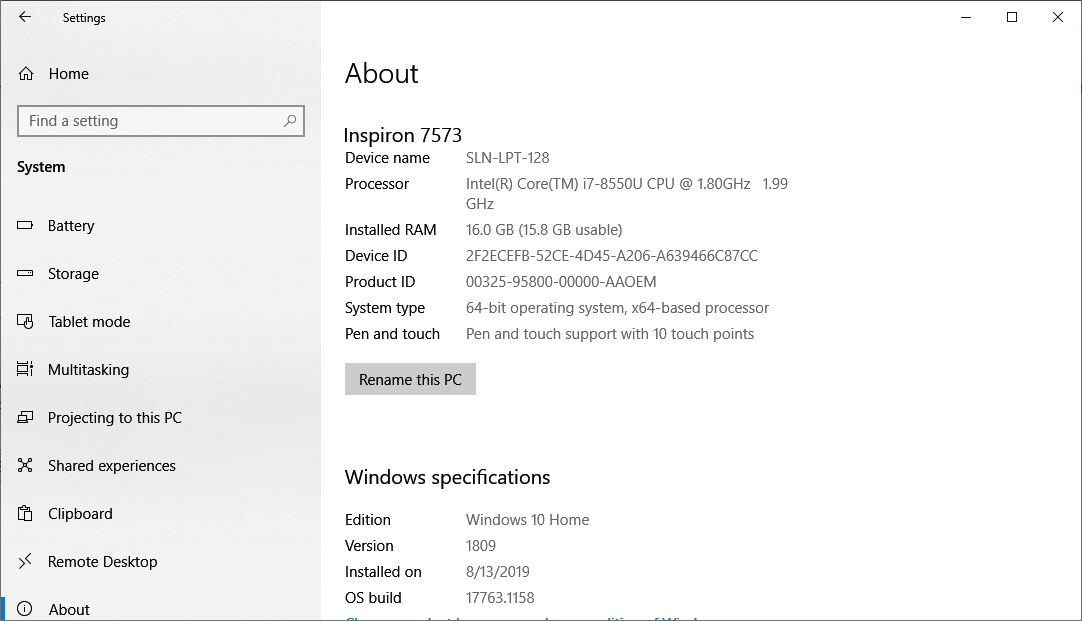The height and width of the screenshot is (621, 1082).
Task: Click the 16.0 GB installed RAM value
Action: pos(544,230)
